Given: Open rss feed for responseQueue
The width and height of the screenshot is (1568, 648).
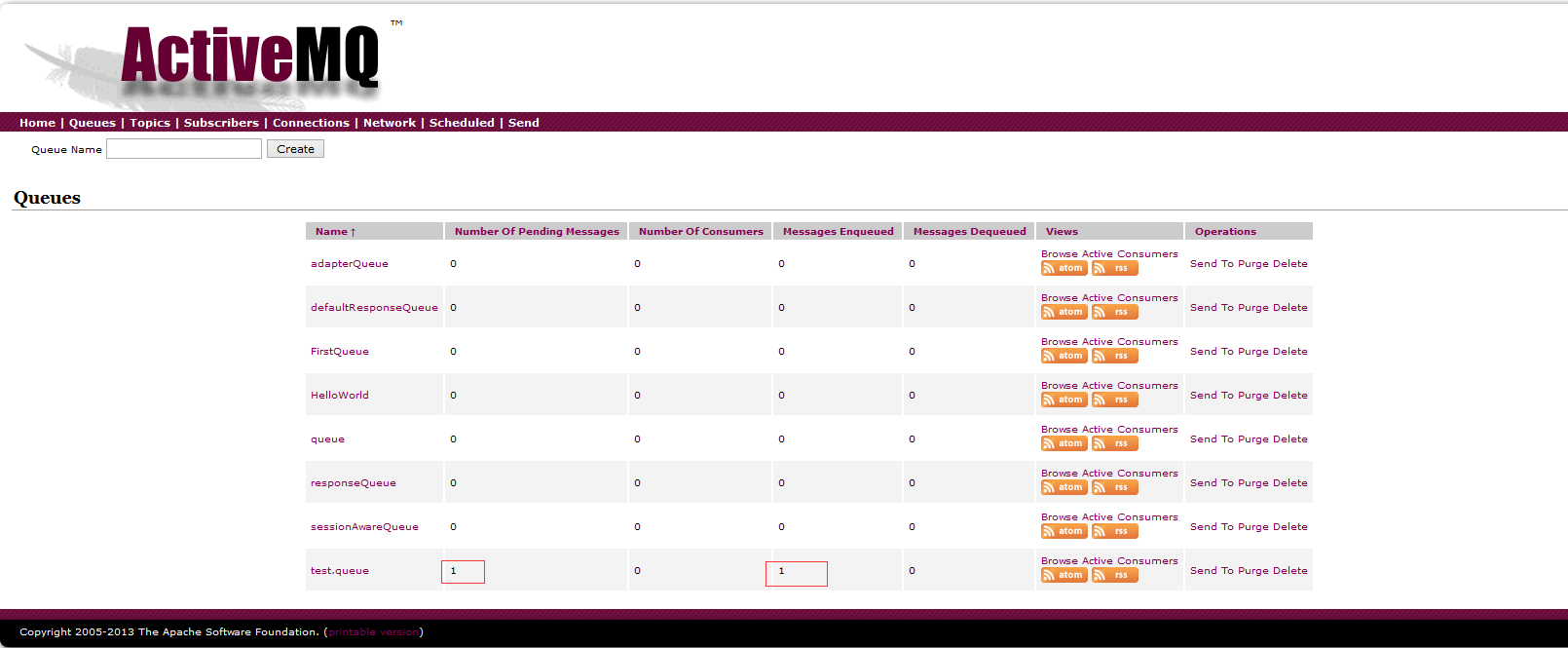Looking at the screenshot, I should [x=1115, y=487].
